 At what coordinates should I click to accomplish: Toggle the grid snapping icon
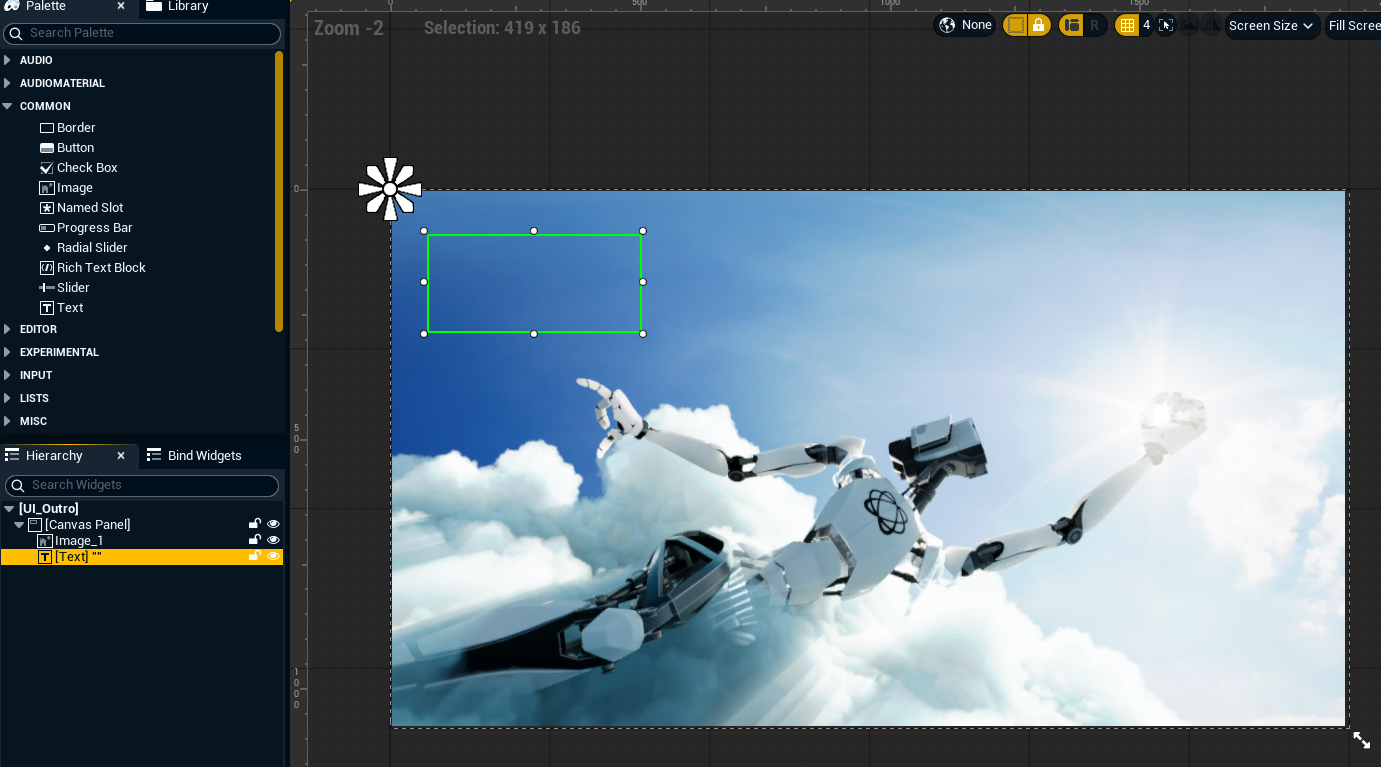click(1127, 25)
